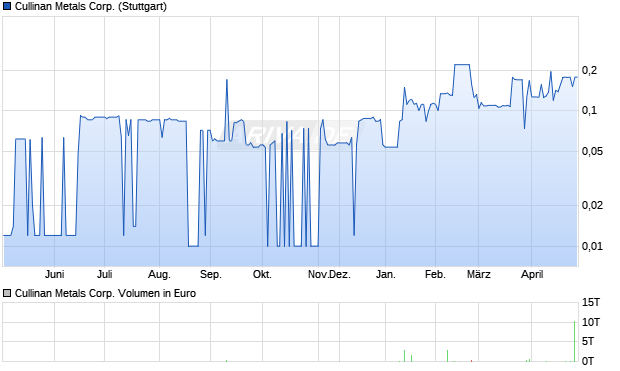Select the 'Jan.' x-axis label

tap(386, 274)
